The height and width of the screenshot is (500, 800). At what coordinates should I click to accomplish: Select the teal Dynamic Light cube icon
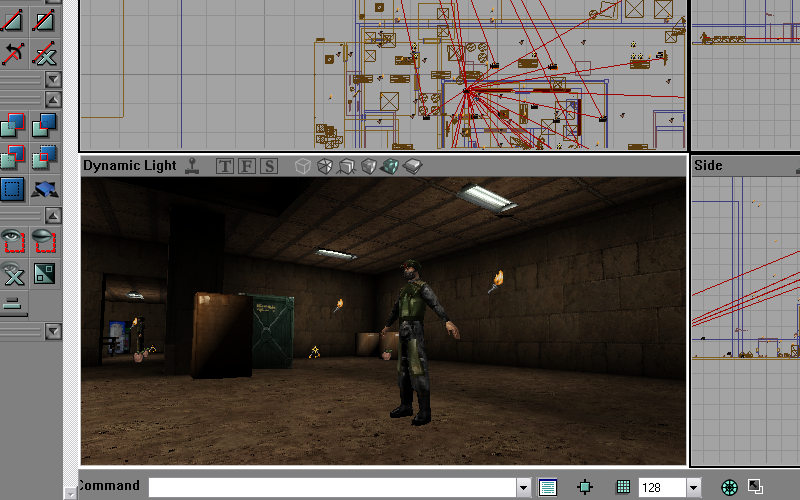(390, 166)
